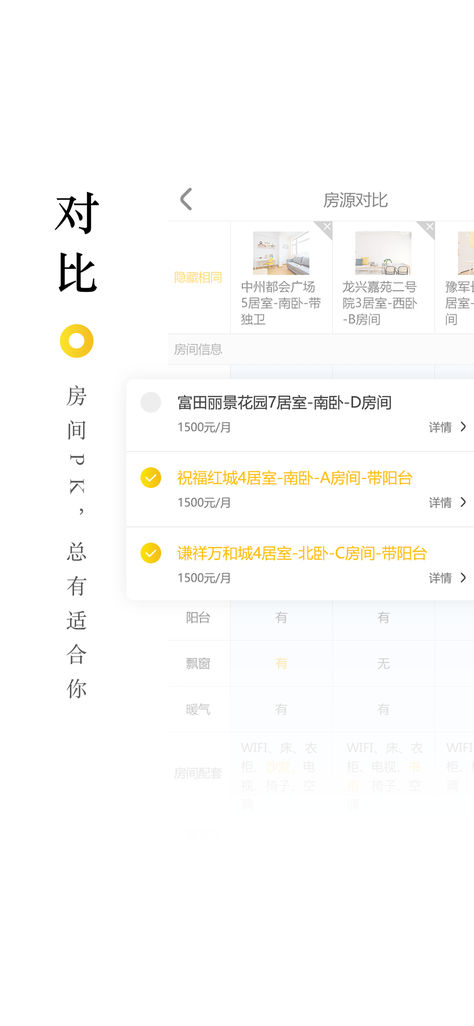474x1026 pixels.
Task: Remove 龙兴嘉苑二号院 listing with its corner X
Action: tap(428, 227)
